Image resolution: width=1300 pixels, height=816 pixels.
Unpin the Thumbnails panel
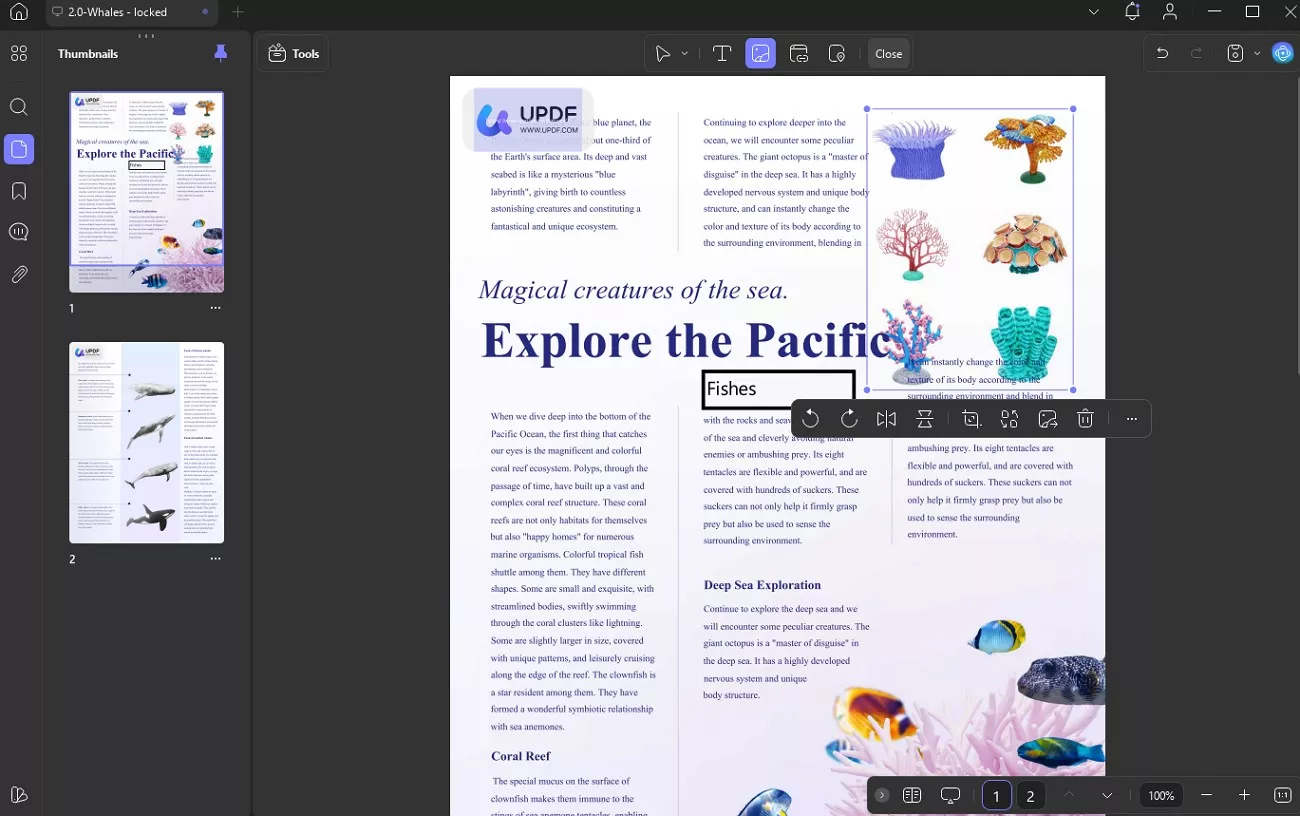point(221,53)
